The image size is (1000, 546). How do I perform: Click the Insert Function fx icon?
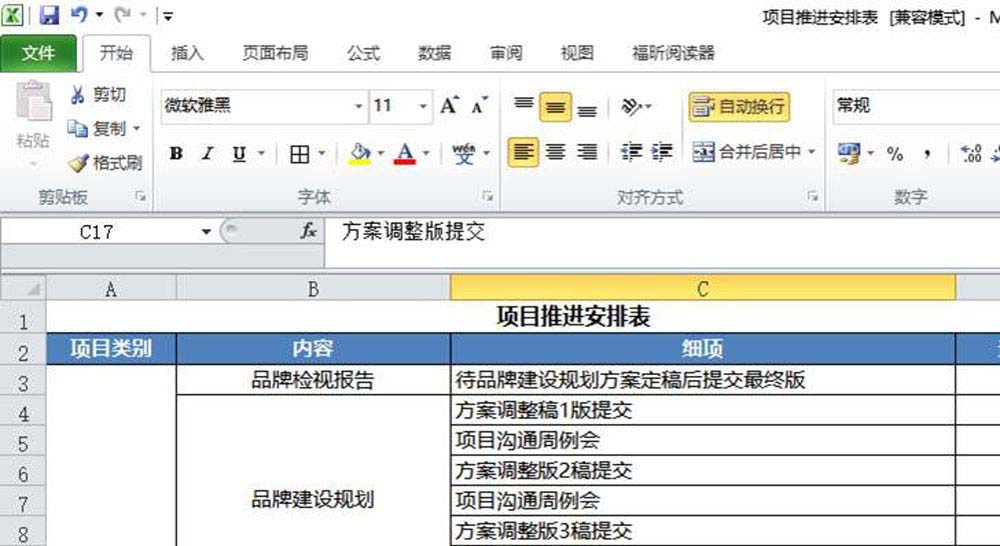(x=309, y=231)
